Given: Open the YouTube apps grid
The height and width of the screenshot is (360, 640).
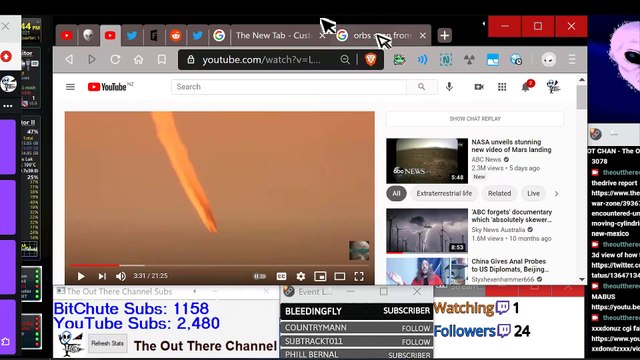Looking at the screenshot, I should (x=502, y=87).
